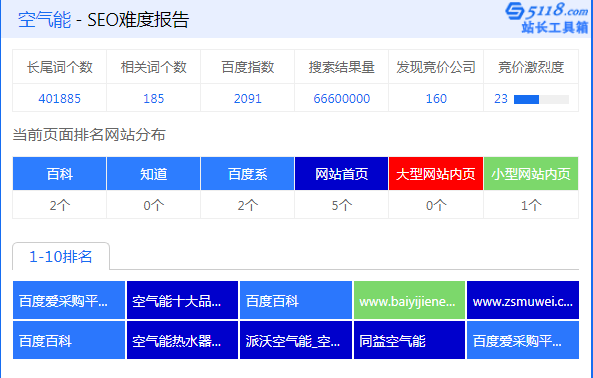Open the www.zsmuwei.c... ranking tile
593x378 pixels.
click(523, 300)
